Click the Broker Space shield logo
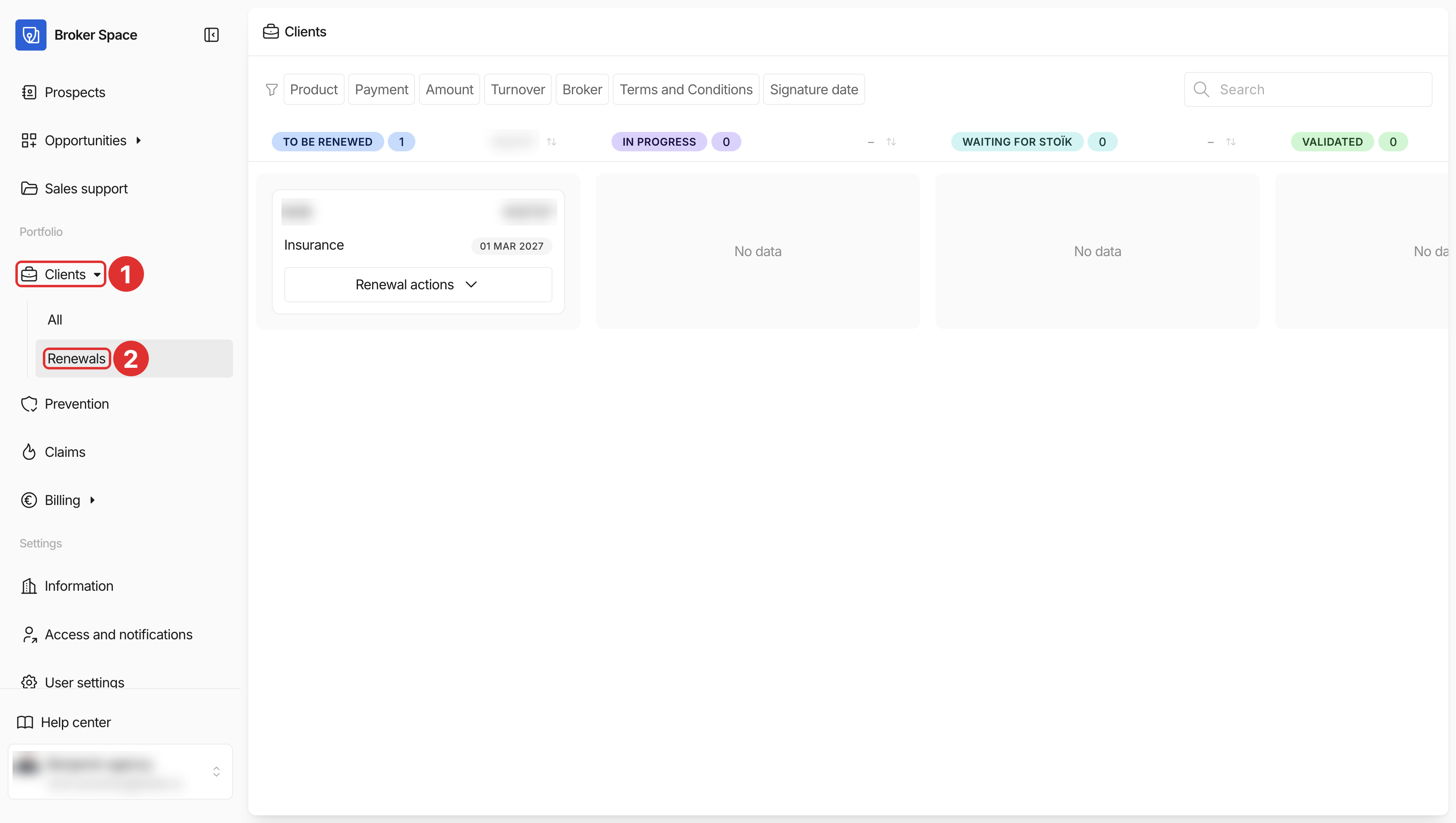Viewport: 1456px width, 823px height. [x=30, y=35]
